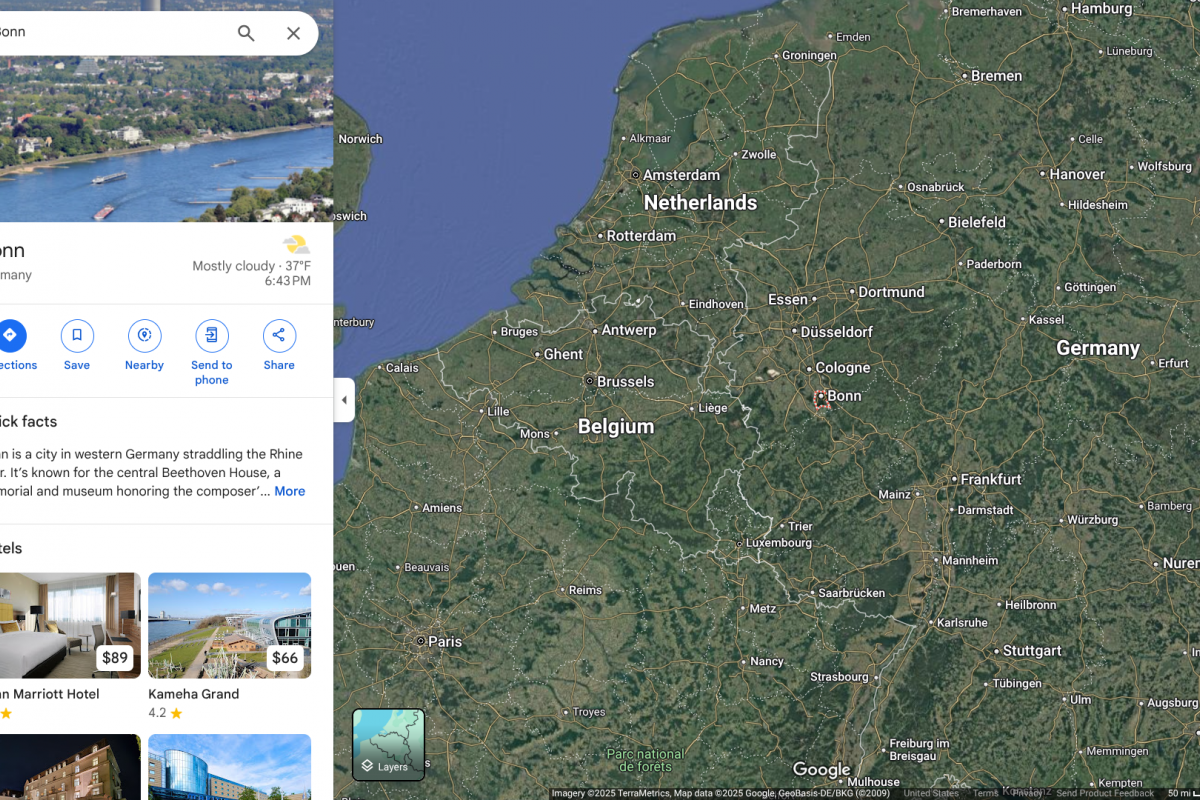The height and width of the screenshot is (800, 1200).
Task: Open the Kameha Grand $66 thumbnail
Action: pos(229,625)
